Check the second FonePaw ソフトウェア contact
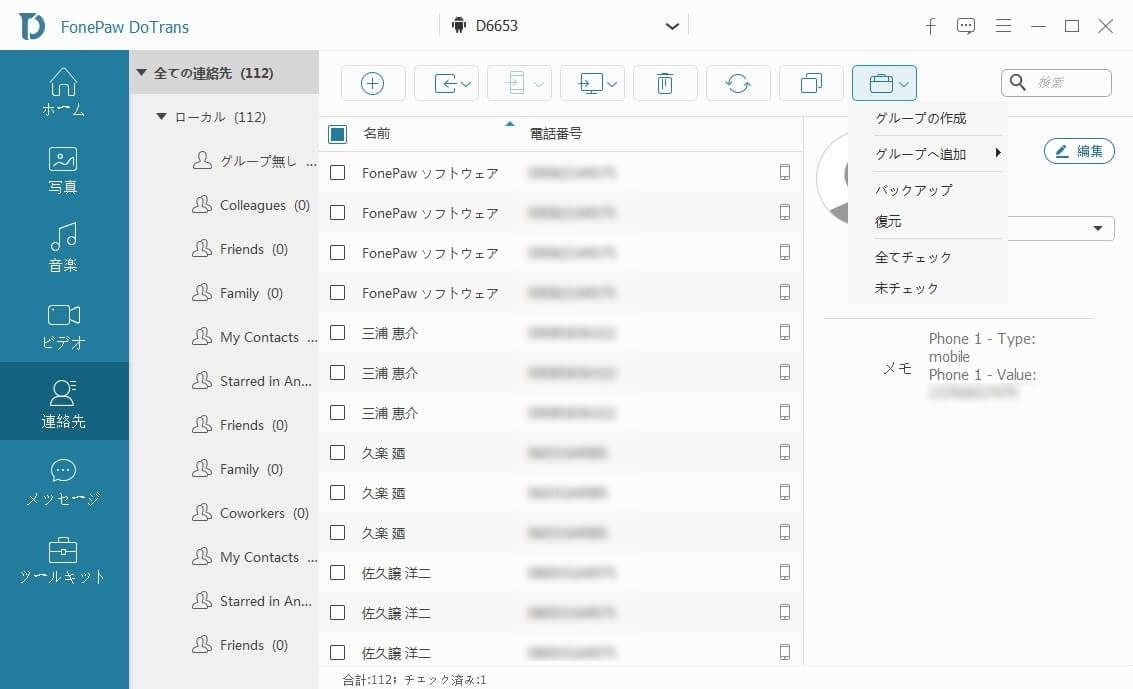 (x=337, y=213)
